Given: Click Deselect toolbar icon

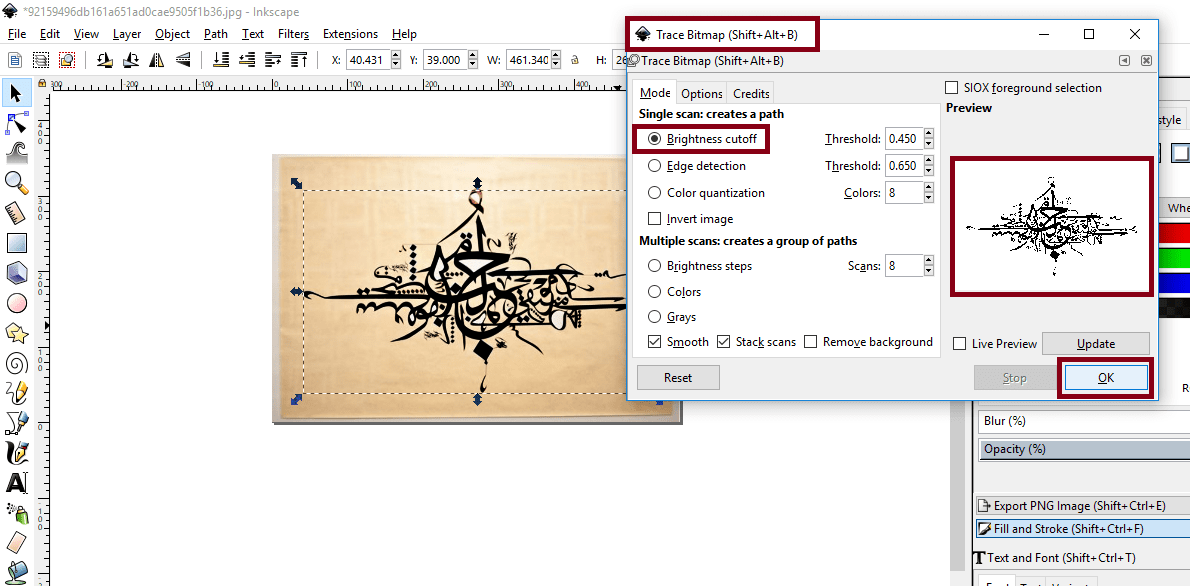Looking at the screenshot, I should point(68,59).
